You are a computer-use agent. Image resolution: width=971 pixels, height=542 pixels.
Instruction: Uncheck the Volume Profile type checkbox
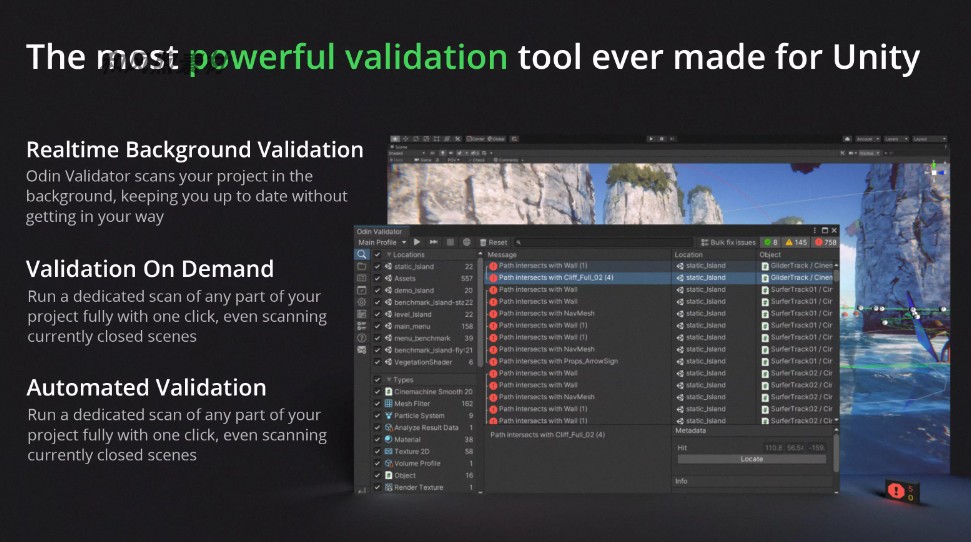[x=377, y=463]
